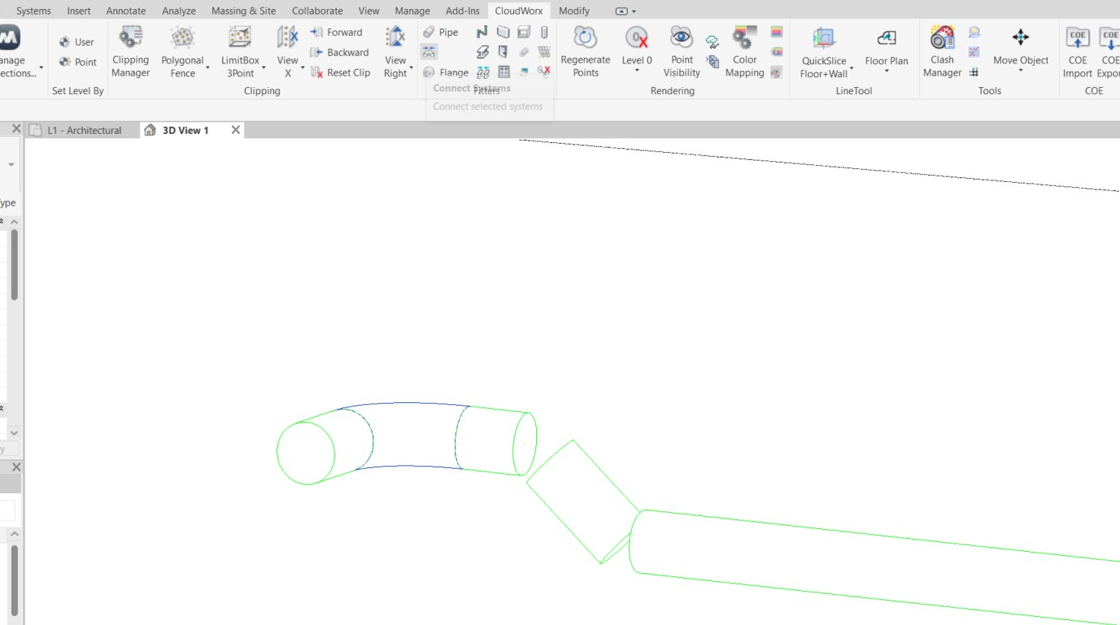Image resolution: width=1120 pixels, height=625 pixels.
Task: Click the Regenerate Points icon
Action: tap(585, 51)
